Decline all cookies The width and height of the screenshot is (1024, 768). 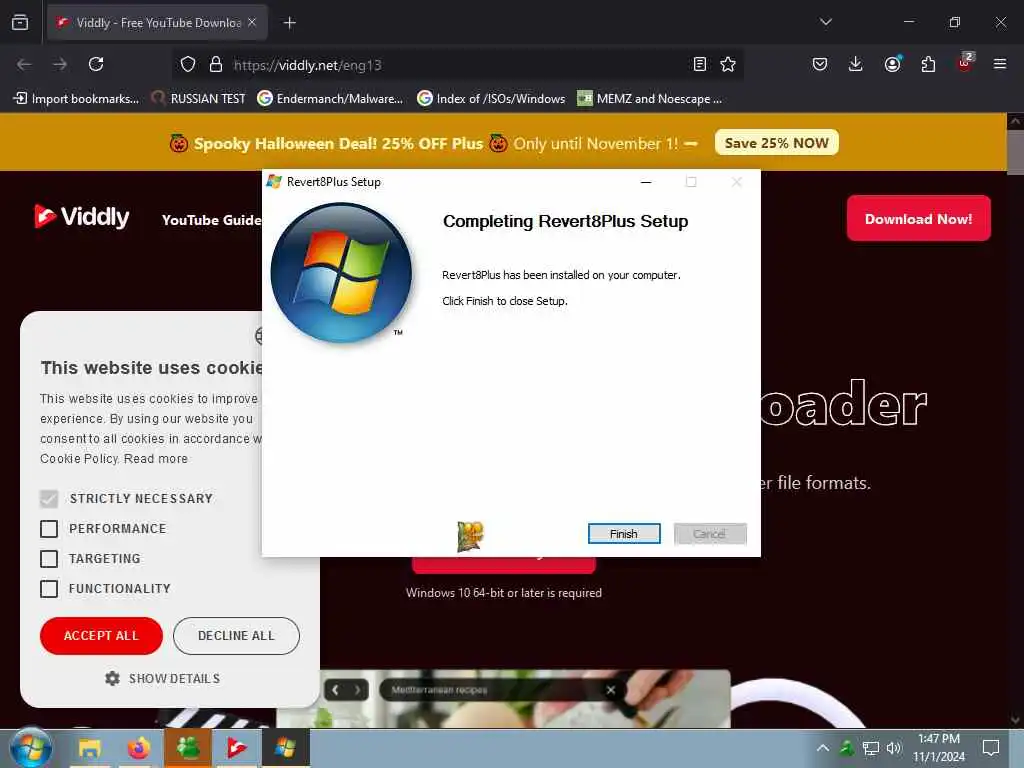pos(236,635)
